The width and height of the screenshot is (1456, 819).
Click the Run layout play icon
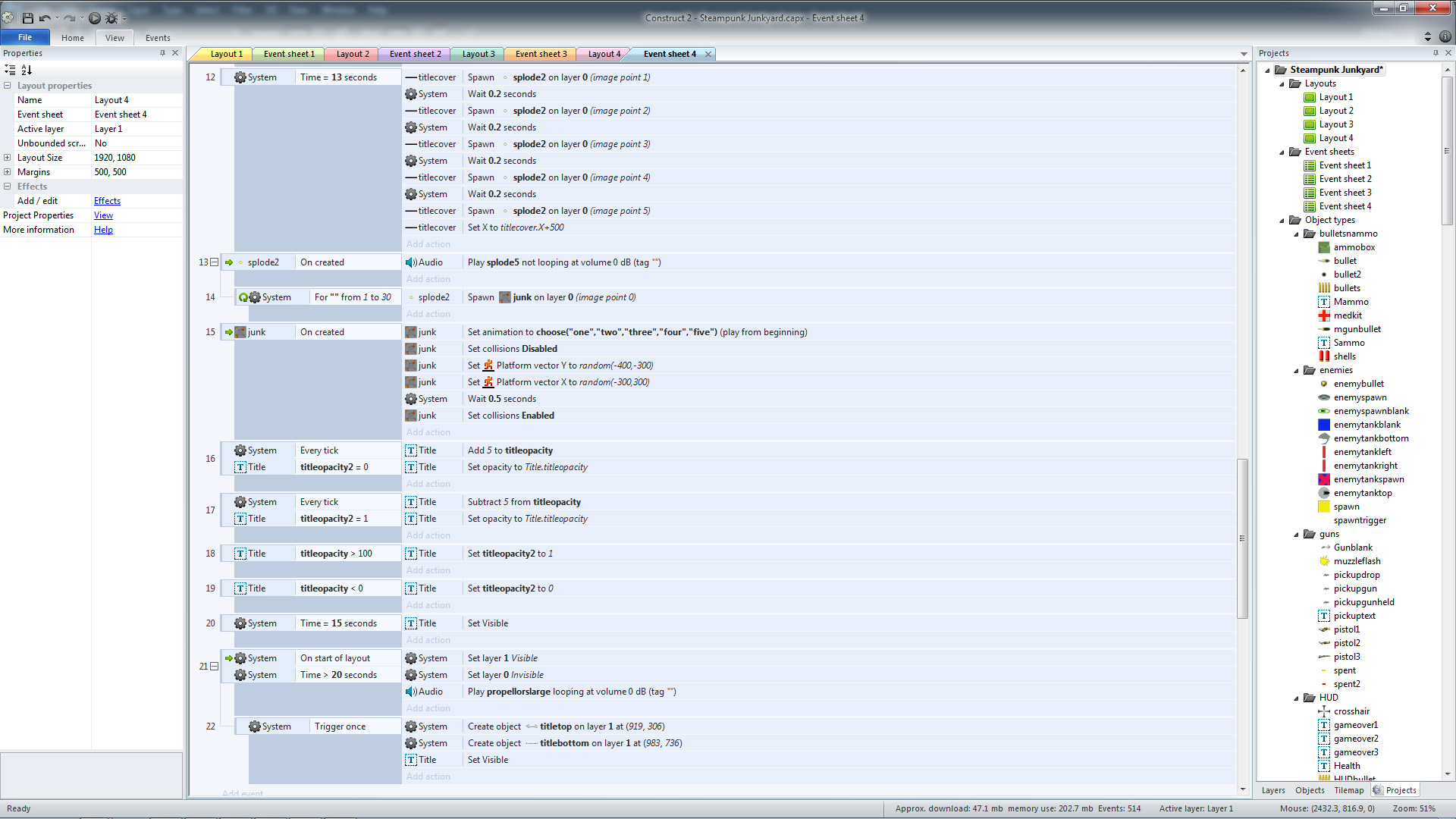pos(95,17)
